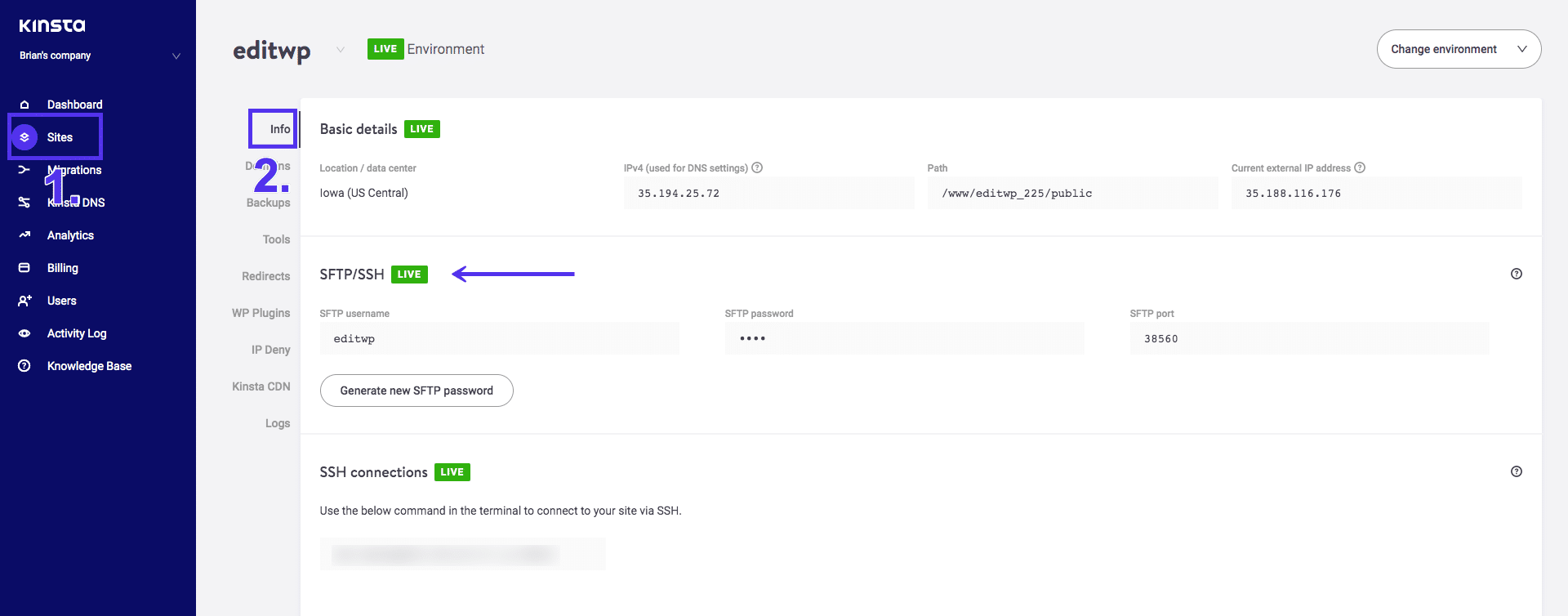The image size is (1568, 616).
Task: Click the blurred SSH command field
Action: (x=462, y=554)
